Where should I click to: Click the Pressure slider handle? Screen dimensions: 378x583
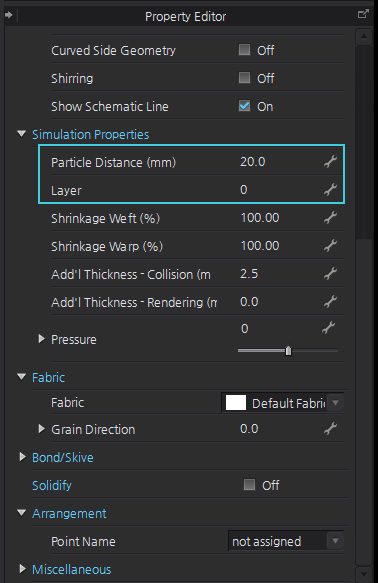point(288,351)
